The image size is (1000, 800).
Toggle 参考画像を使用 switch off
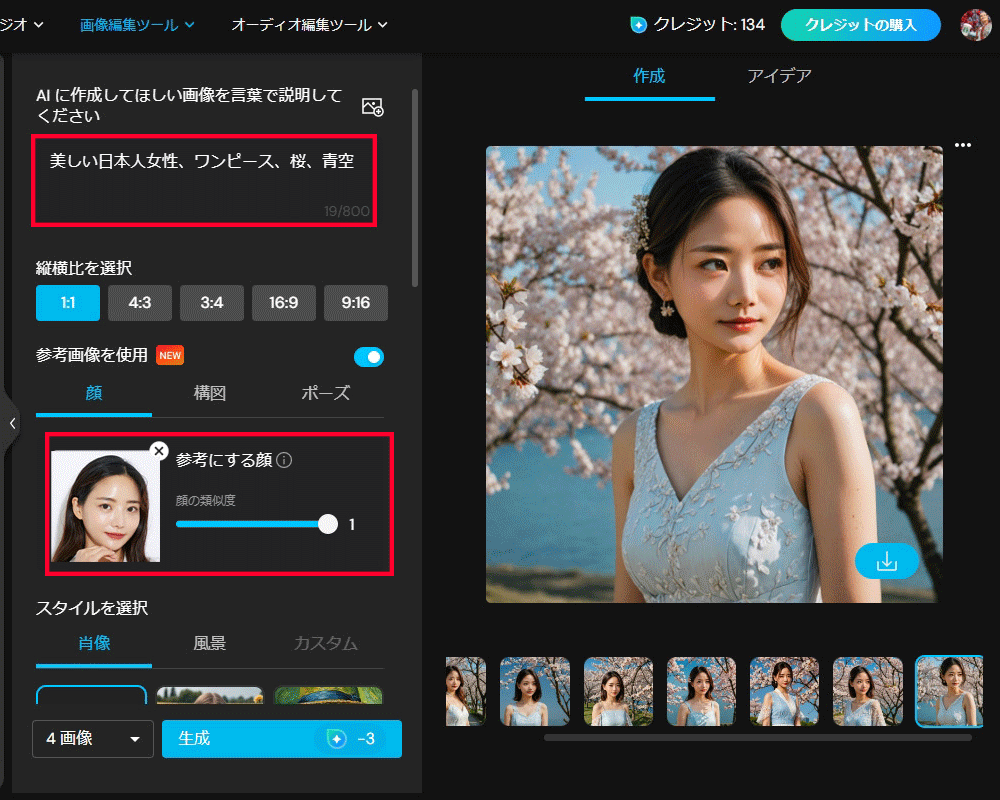tap(369, 357)
